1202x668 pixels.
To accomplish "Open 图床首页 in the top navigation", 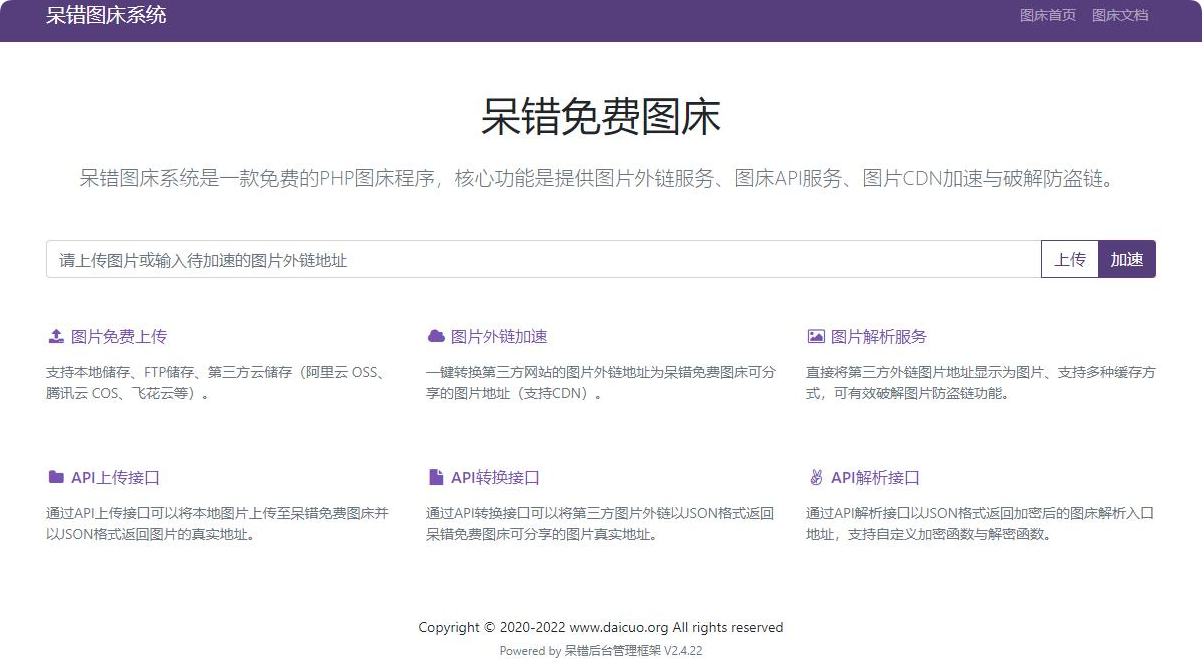I will click(x=1046, y=15).
